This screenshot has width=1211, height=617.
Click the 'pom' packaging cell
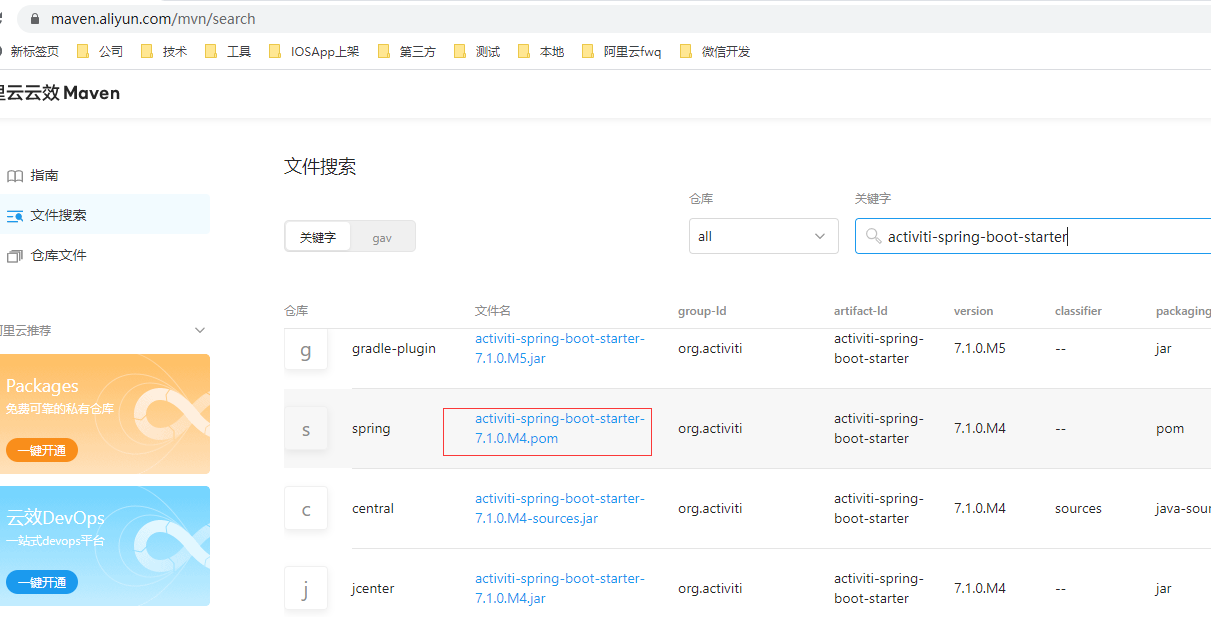tap(1170, 429)
